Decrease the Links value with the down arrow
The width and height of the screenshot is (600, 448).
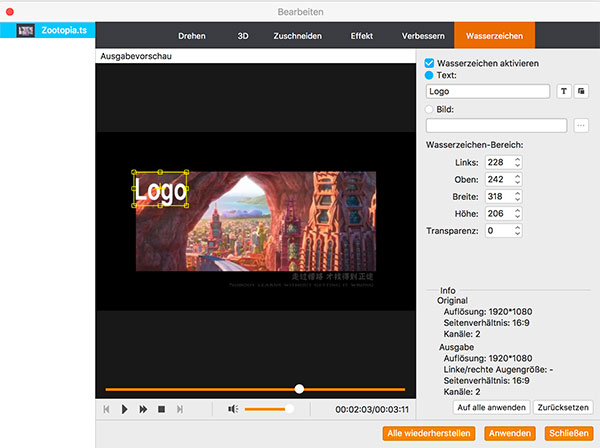pos(517,165)
